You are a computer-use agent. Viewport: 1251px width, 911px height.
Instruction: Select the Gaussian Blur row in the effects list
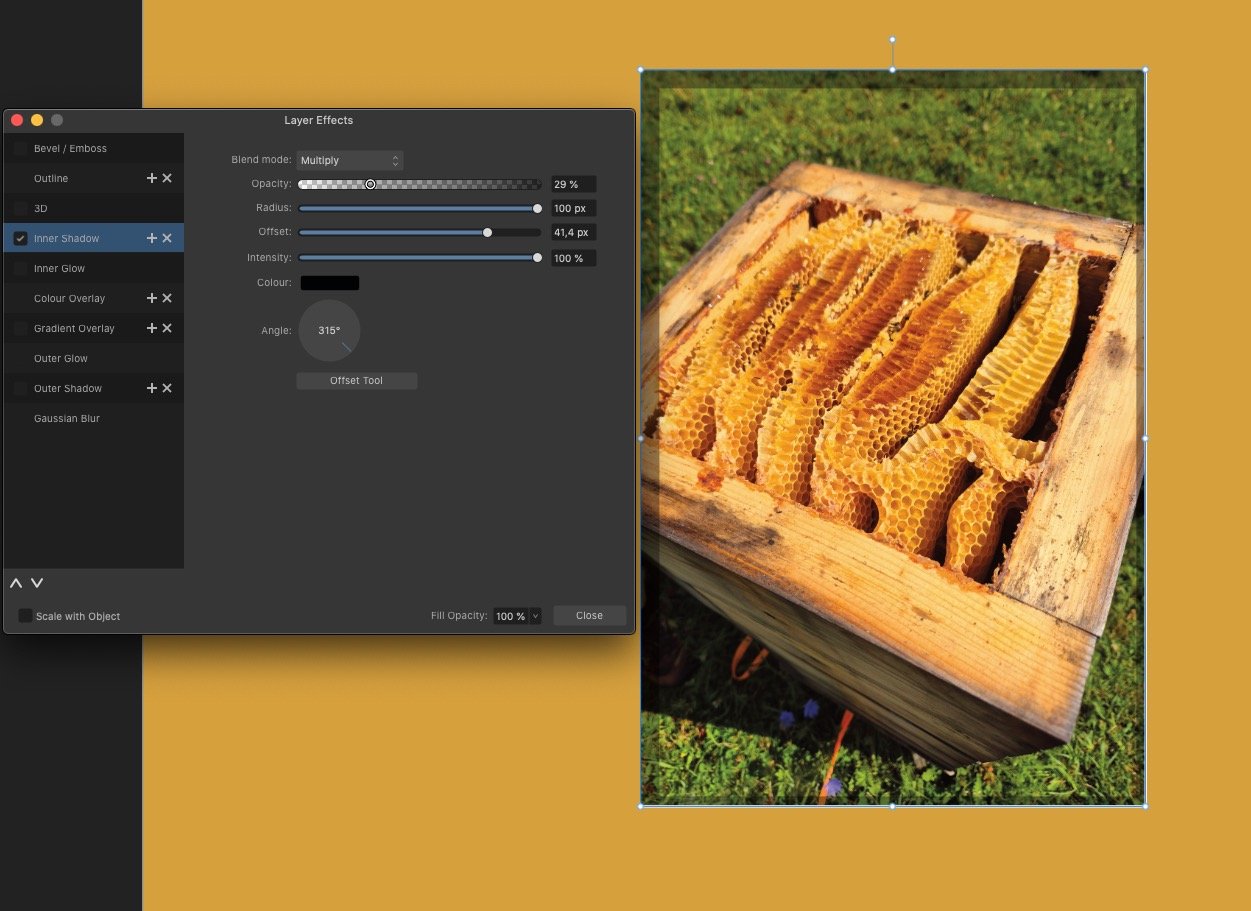tap(94, 418)
